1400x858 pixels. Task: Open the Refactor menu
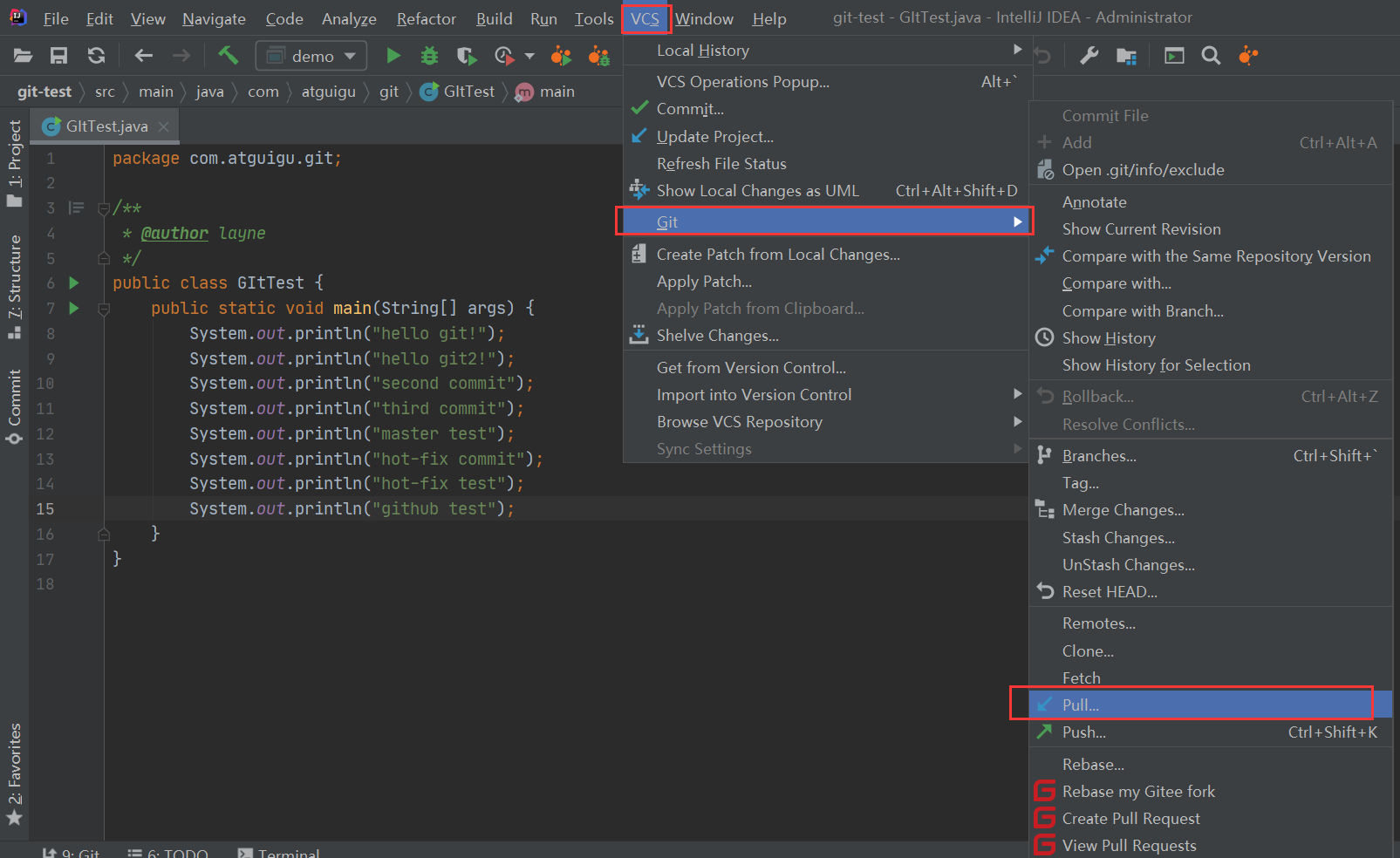426,18
